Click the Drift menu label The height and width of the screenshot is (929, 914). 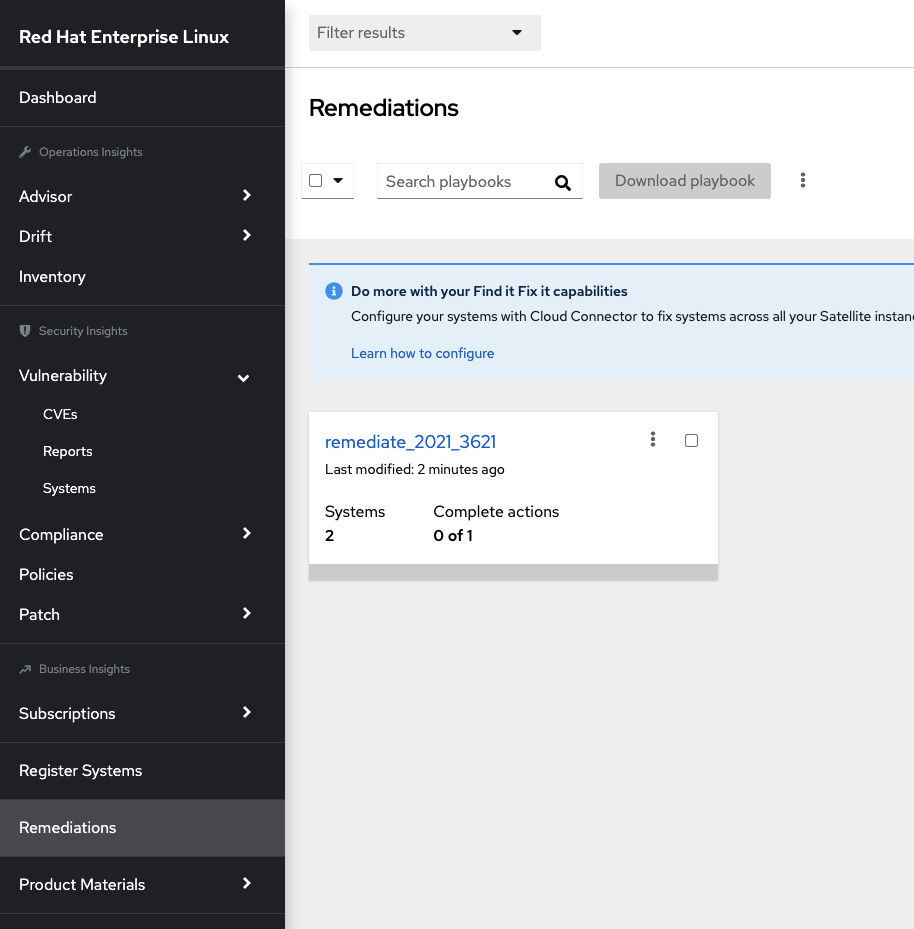tap(36, 236)
